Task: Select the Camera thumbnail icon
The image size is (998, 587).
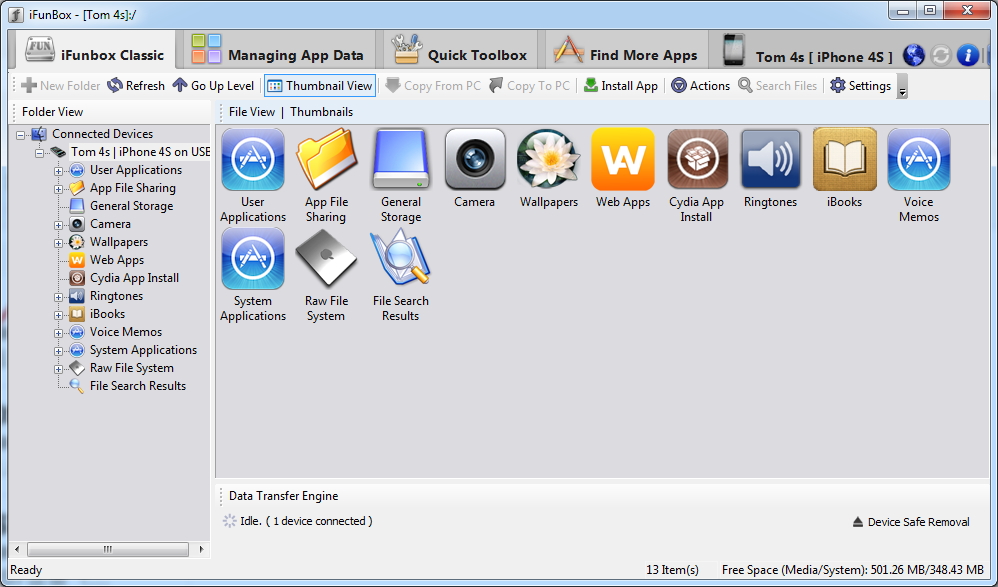Action: [475, 160]
